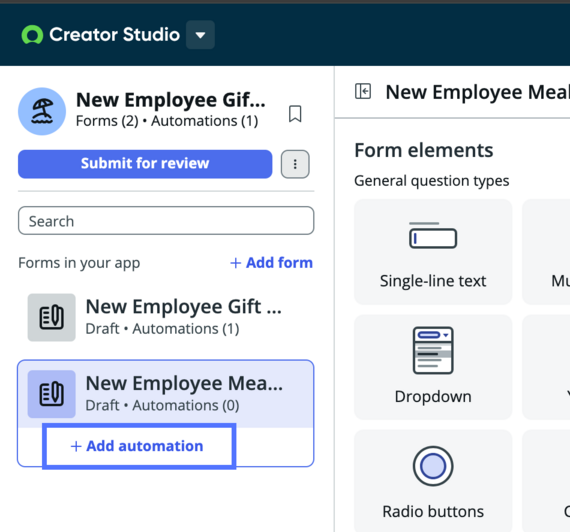Click the Add form link
This screenshot has width=570, height=532.
tap(272, 263)
